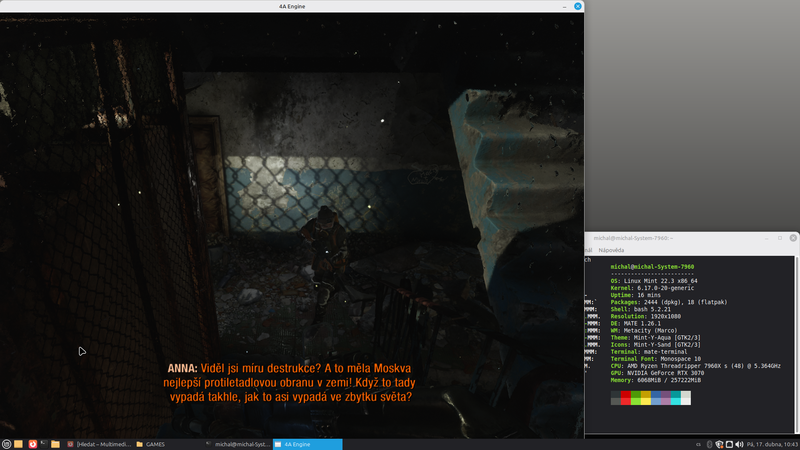Screen dimensions: 800x450
Task: Click the 4A Engine window title bar
Action: [292, 6]
